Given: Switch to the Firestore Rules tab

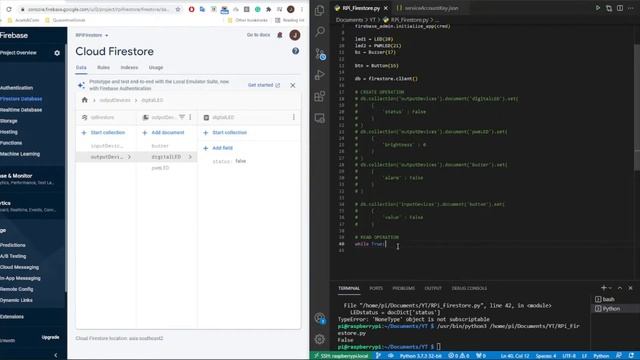Looking at the screenshot, I should [x=103, y=67].
